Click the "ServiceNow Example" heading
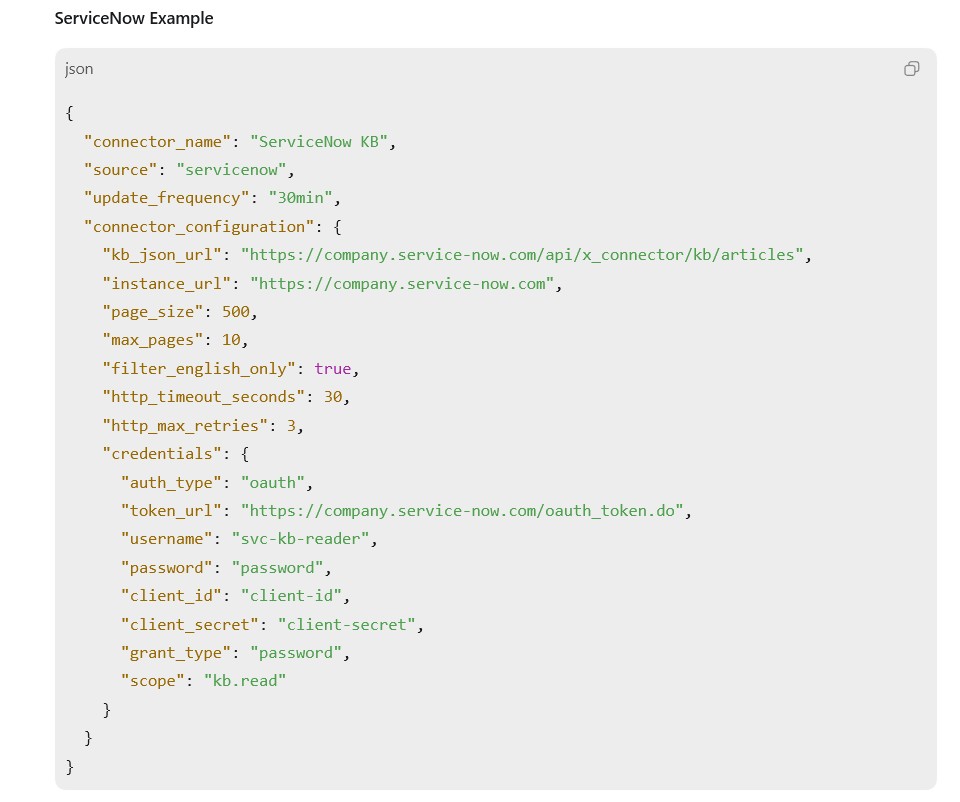 134,18
